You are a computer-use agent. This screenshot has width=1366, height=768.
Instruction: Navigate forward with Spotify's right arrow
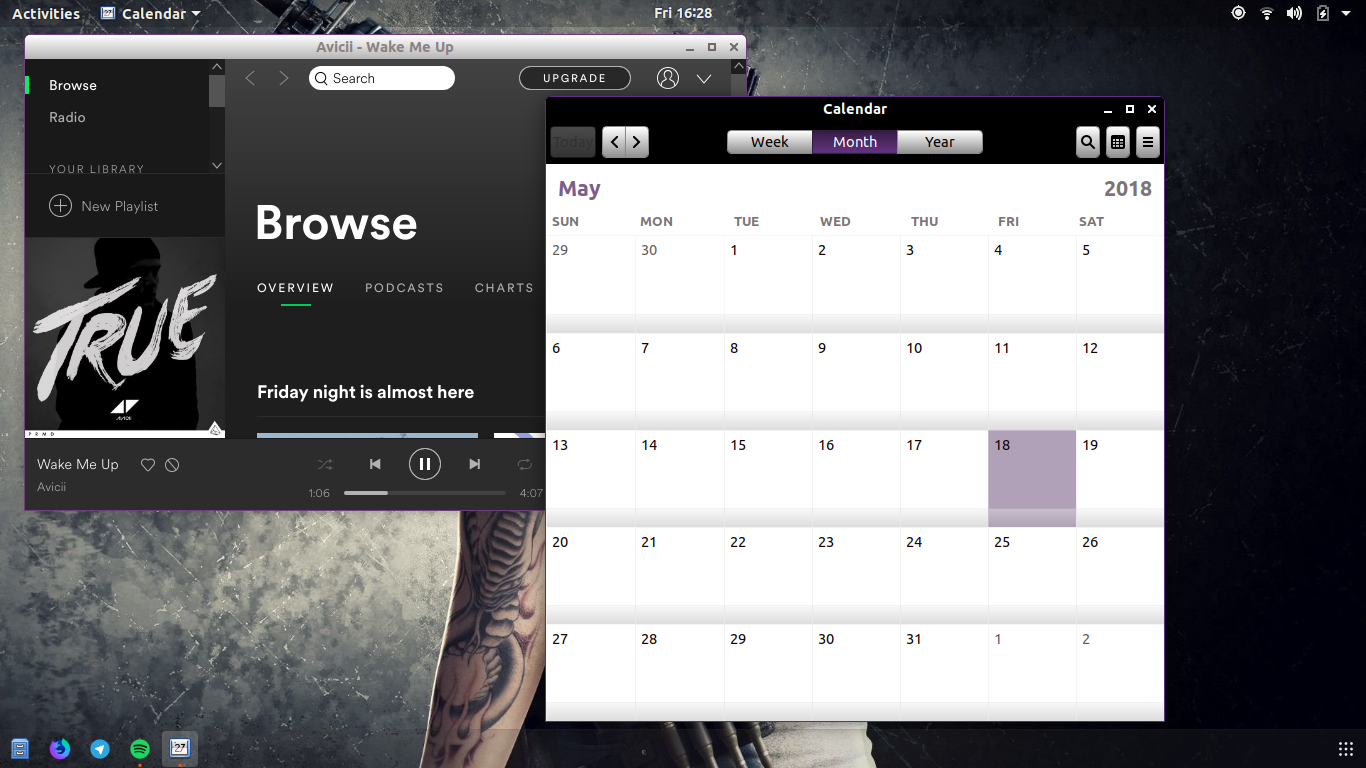pyautogui.click(x=284, y=78)
